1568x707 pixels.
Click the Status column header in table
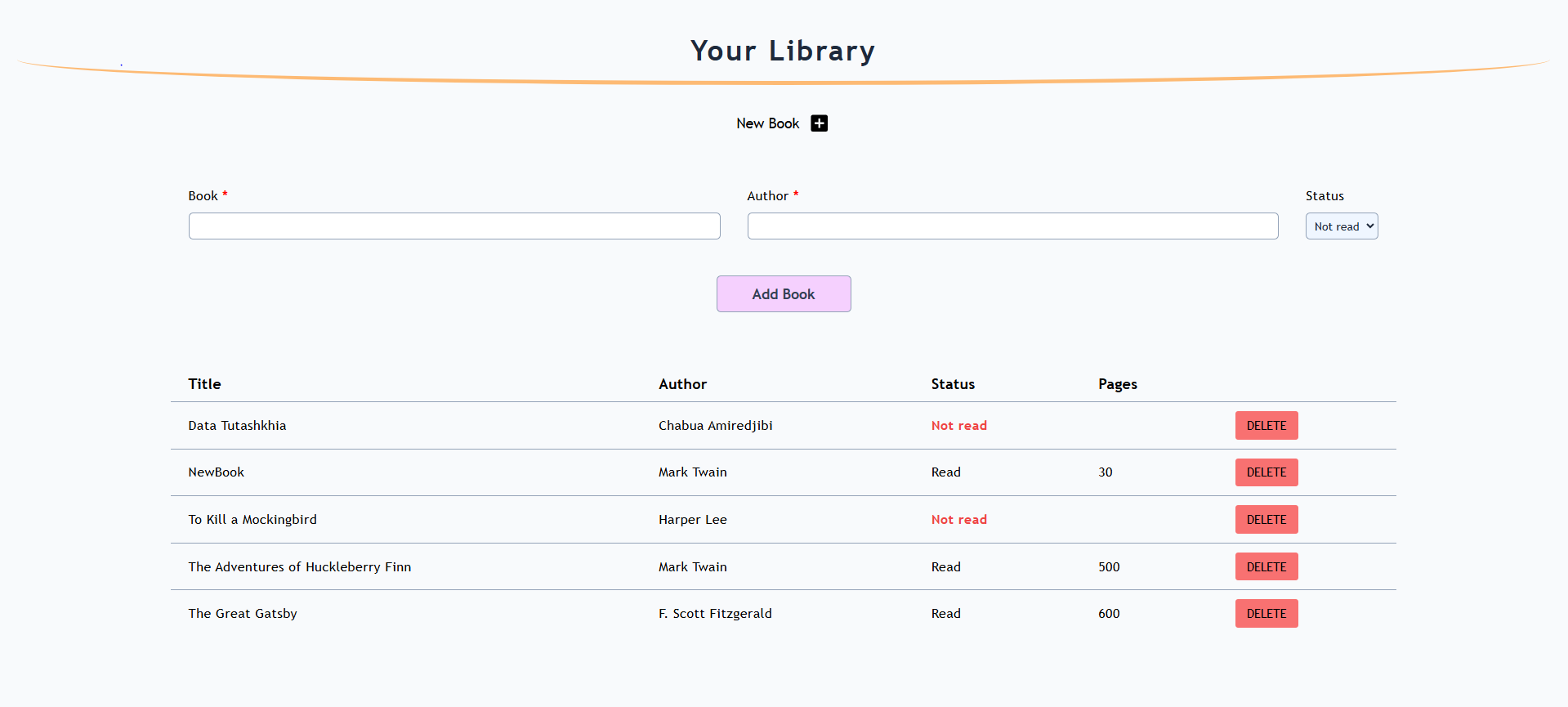pyautogui.click(x=953, y=384)
